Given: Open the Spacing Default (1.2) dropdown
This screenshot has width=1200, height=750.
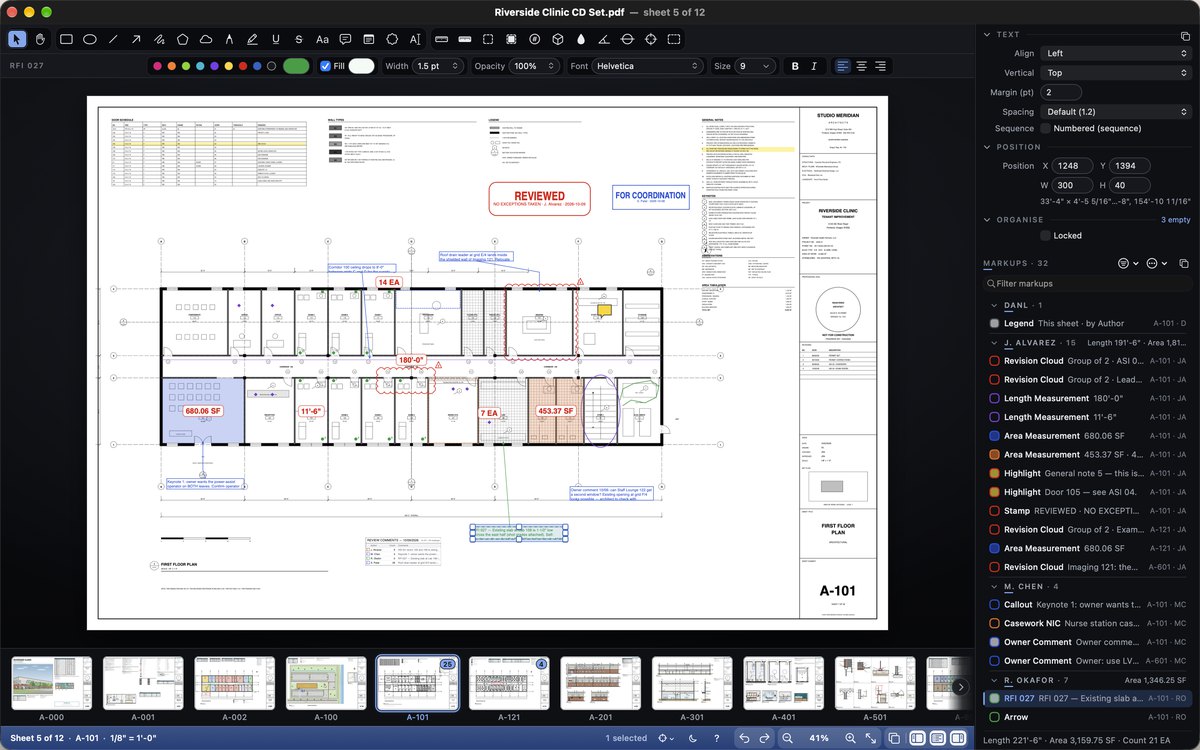Looking at the screenshot, I should (x=1116, y=112).
